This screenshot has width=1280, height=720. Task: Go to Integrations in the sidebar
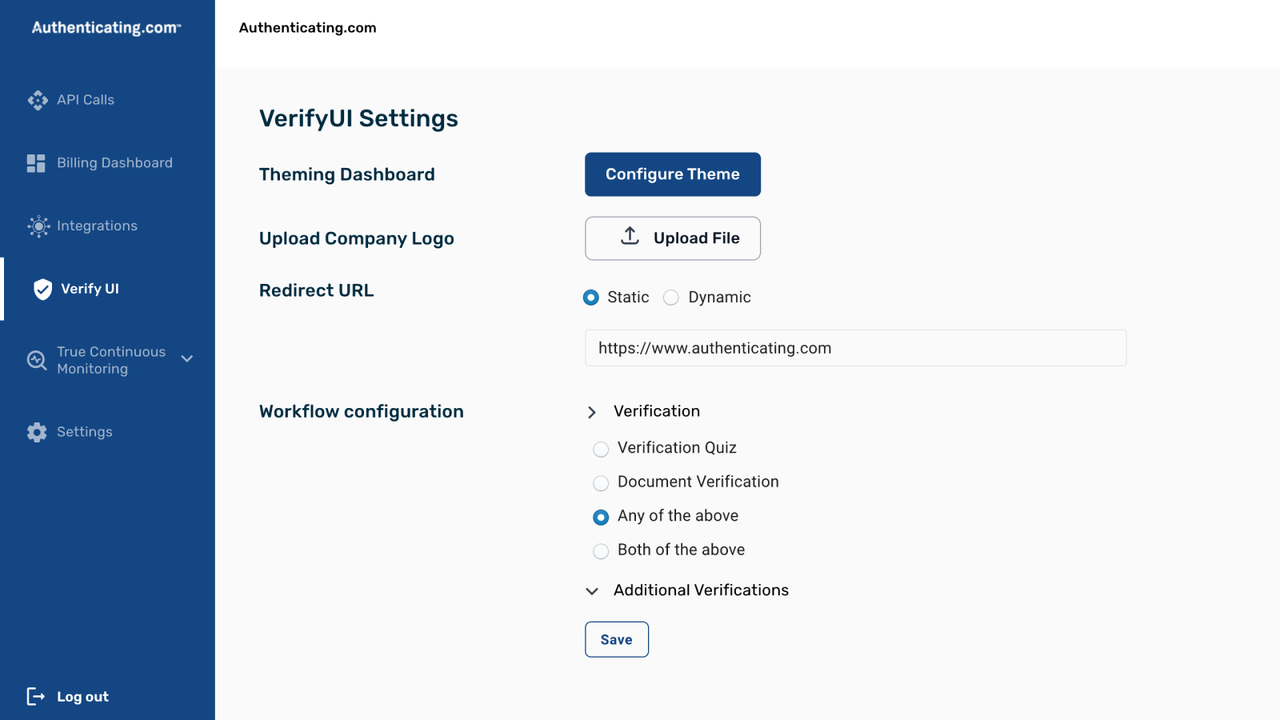(x=107, y=226)
